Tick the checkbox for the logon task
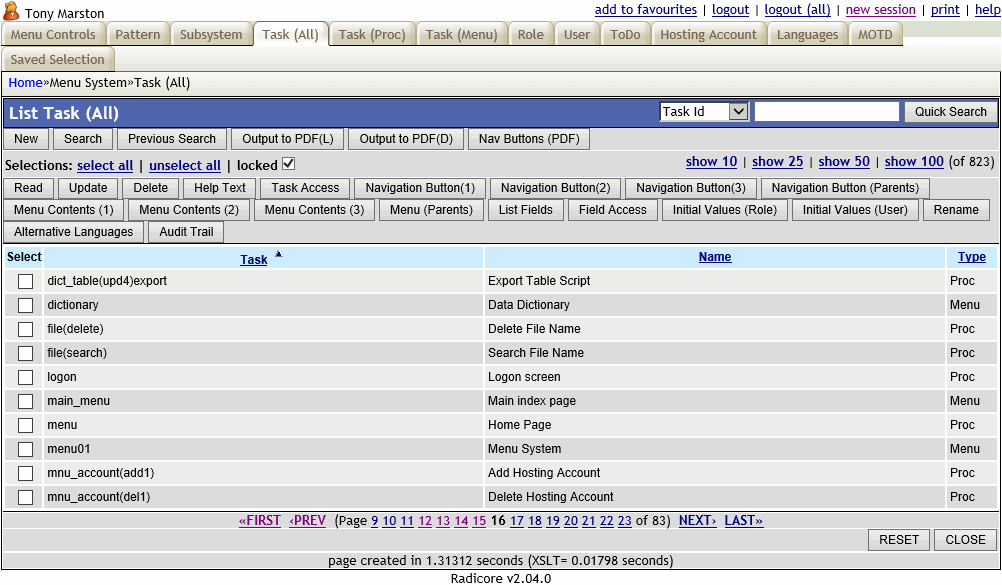 (x=26, y=377)
